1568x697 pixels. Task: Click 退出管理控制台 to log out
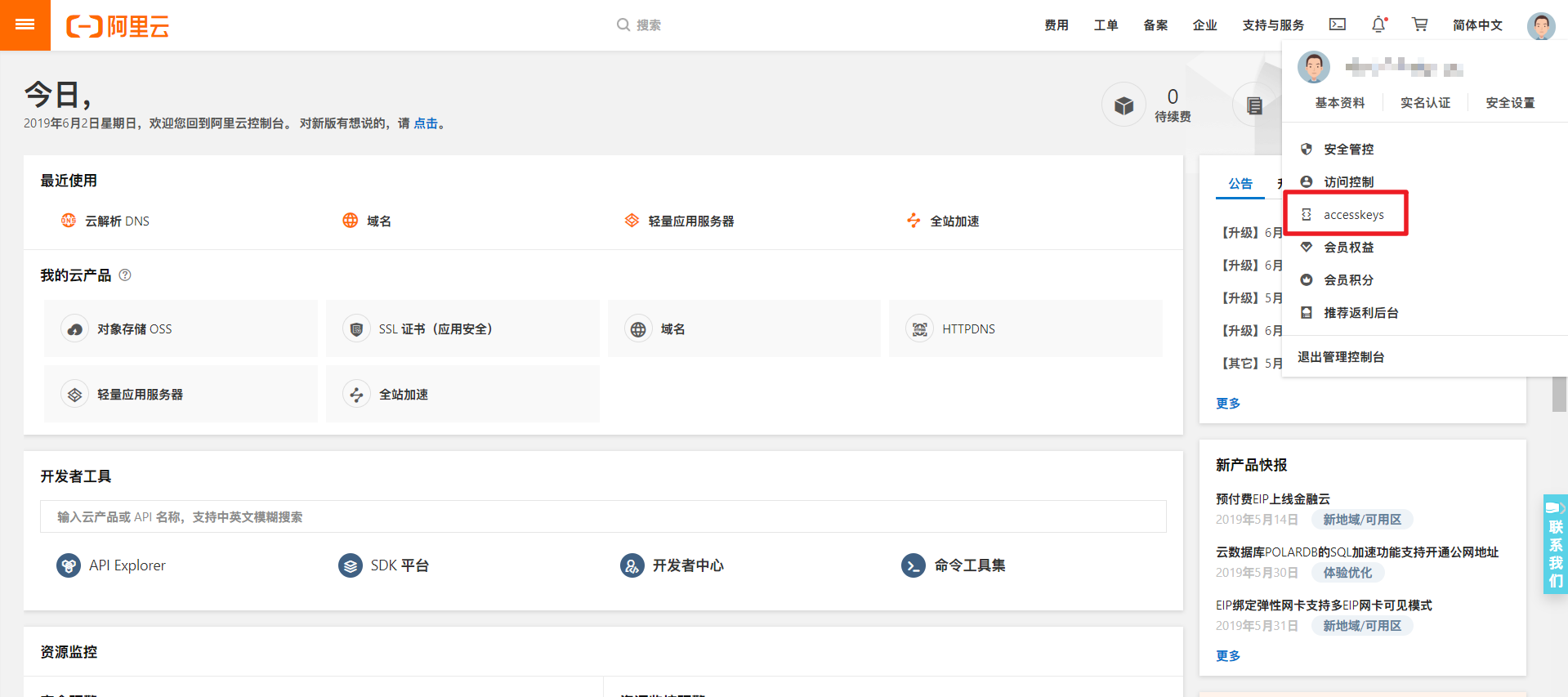[1341, 357]
